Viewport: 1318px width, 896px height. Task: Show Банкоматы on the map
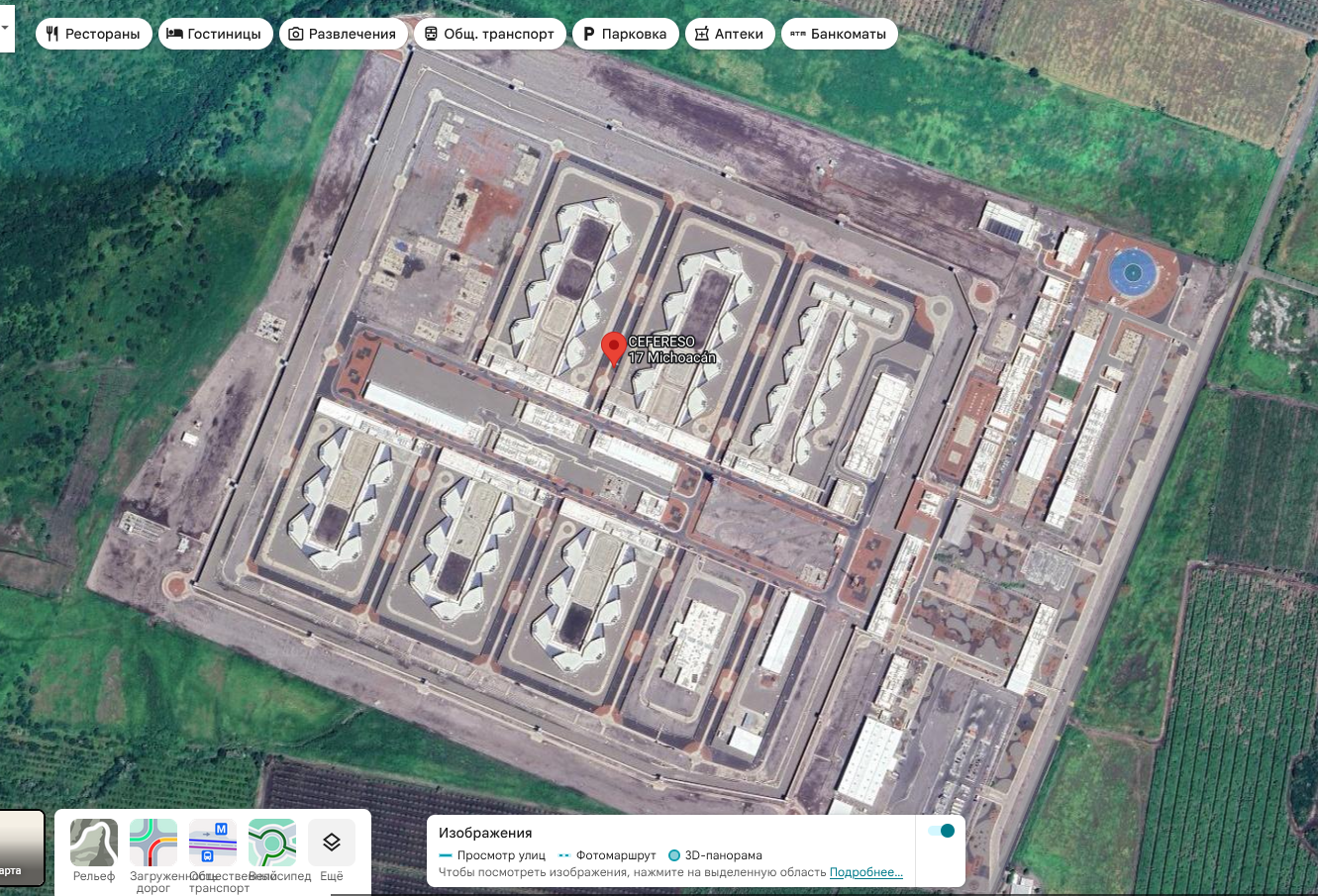839,34
